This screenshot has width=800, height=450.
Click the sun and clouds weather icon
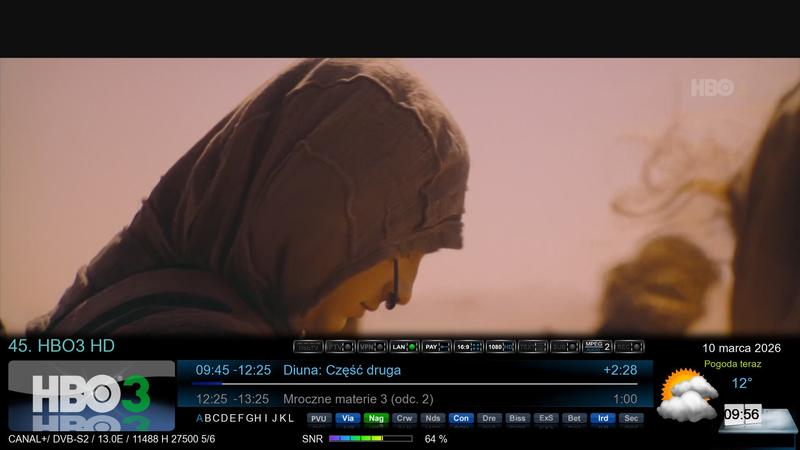[687, 395]
